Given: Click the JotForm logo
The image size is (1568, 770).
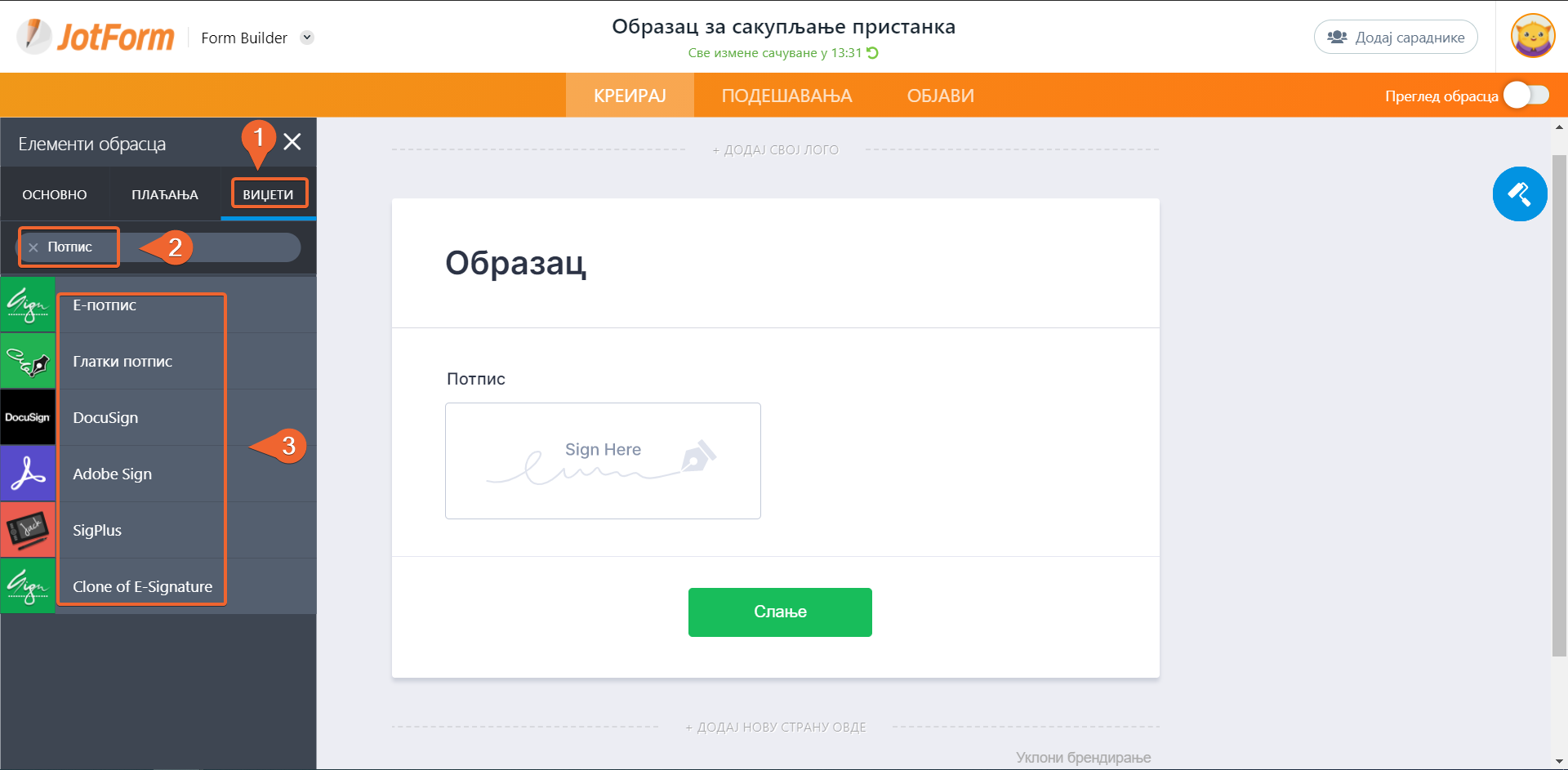Looking at the screenshot, I should [96, 37].
